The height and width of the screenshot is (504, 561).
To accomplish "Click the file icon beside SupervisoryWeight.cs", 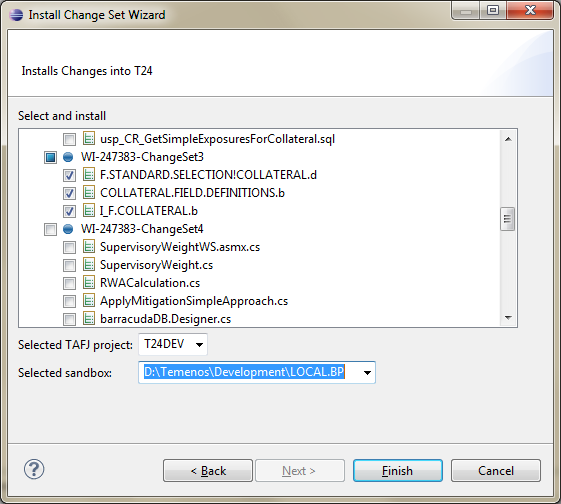I will click(x=89, y=265).
